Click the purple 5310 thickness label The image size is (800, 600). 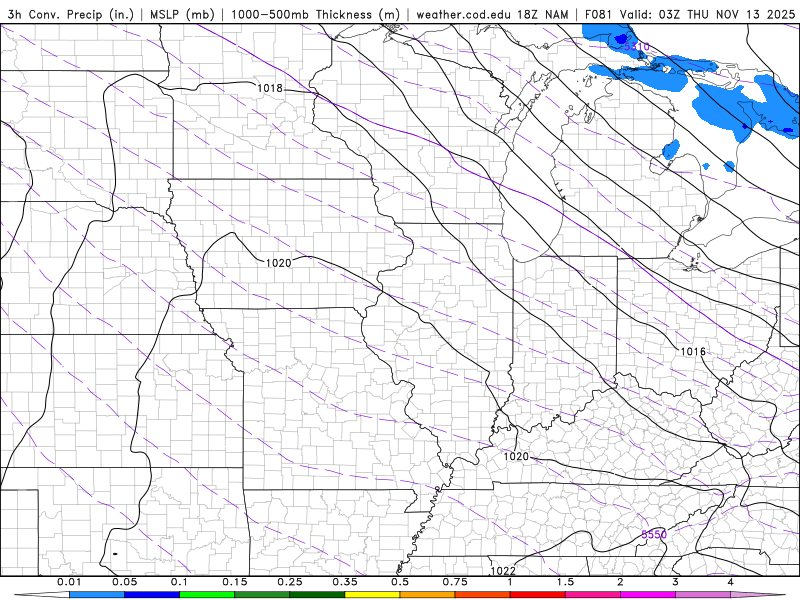click(x=637, y=46)
